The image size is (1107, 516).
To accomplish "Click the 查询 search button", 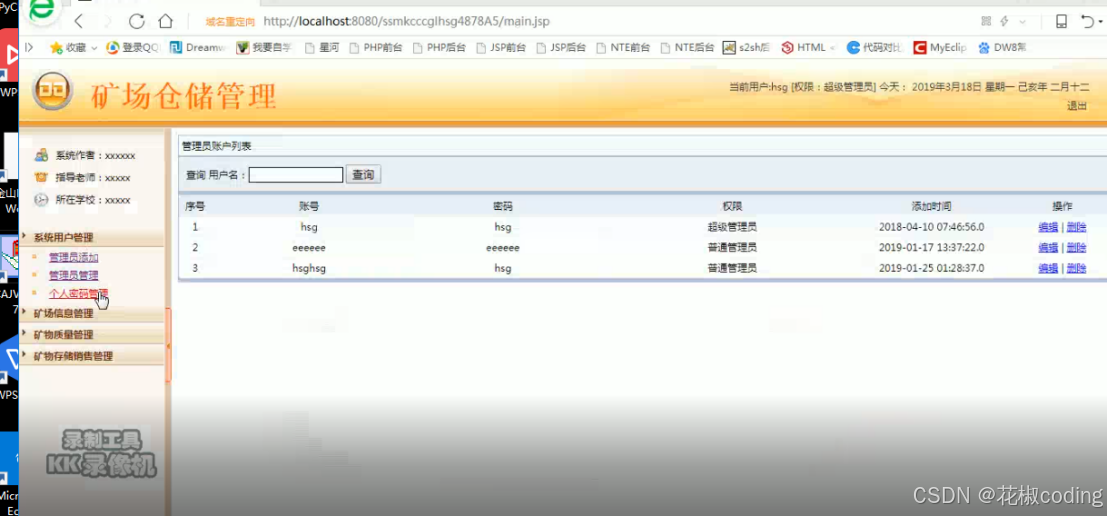I will pyautogui.click(x=363, y=175).
